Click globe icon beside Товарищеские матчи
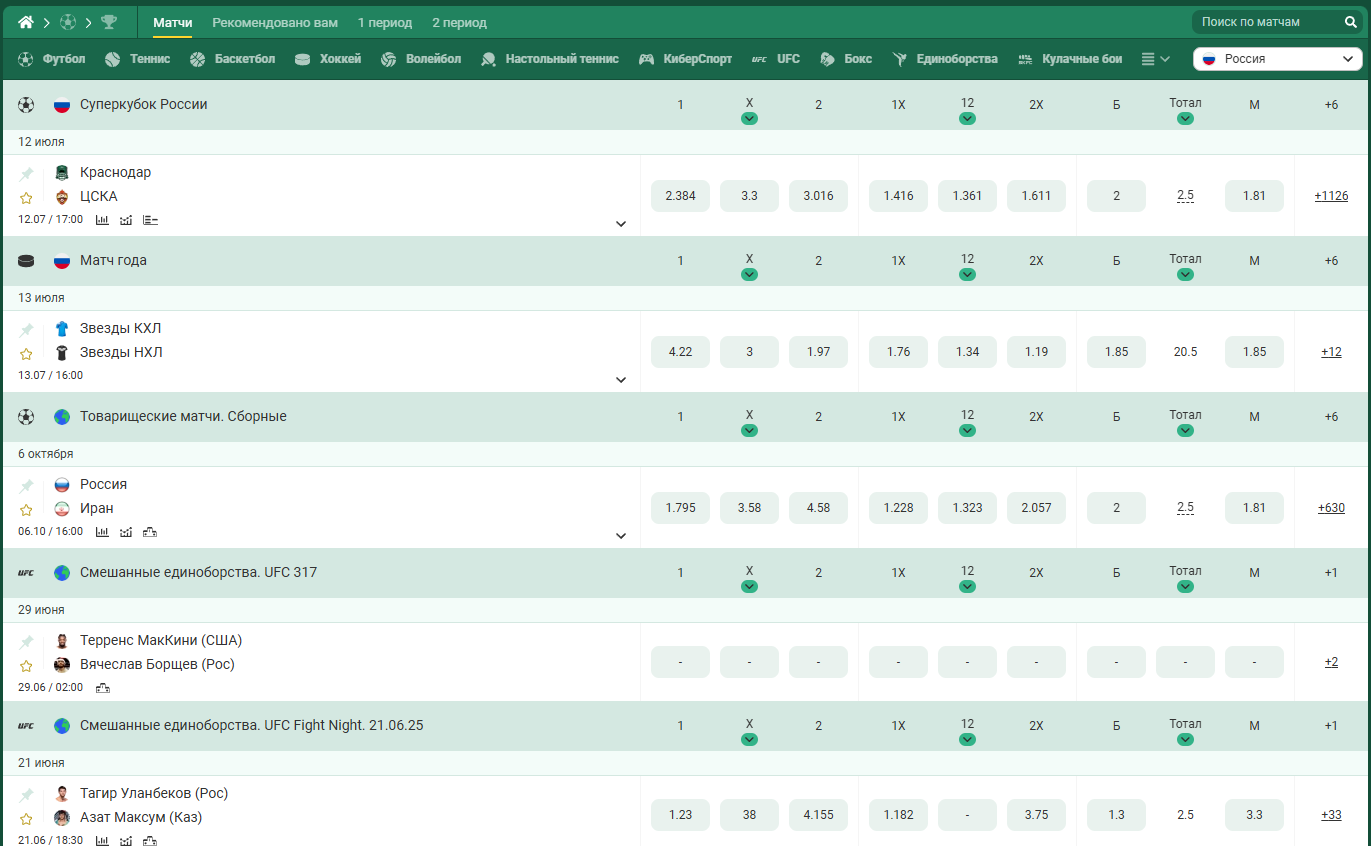This screenshot has width=1371, height=846. pyautogui.click(x=62, y=417)
